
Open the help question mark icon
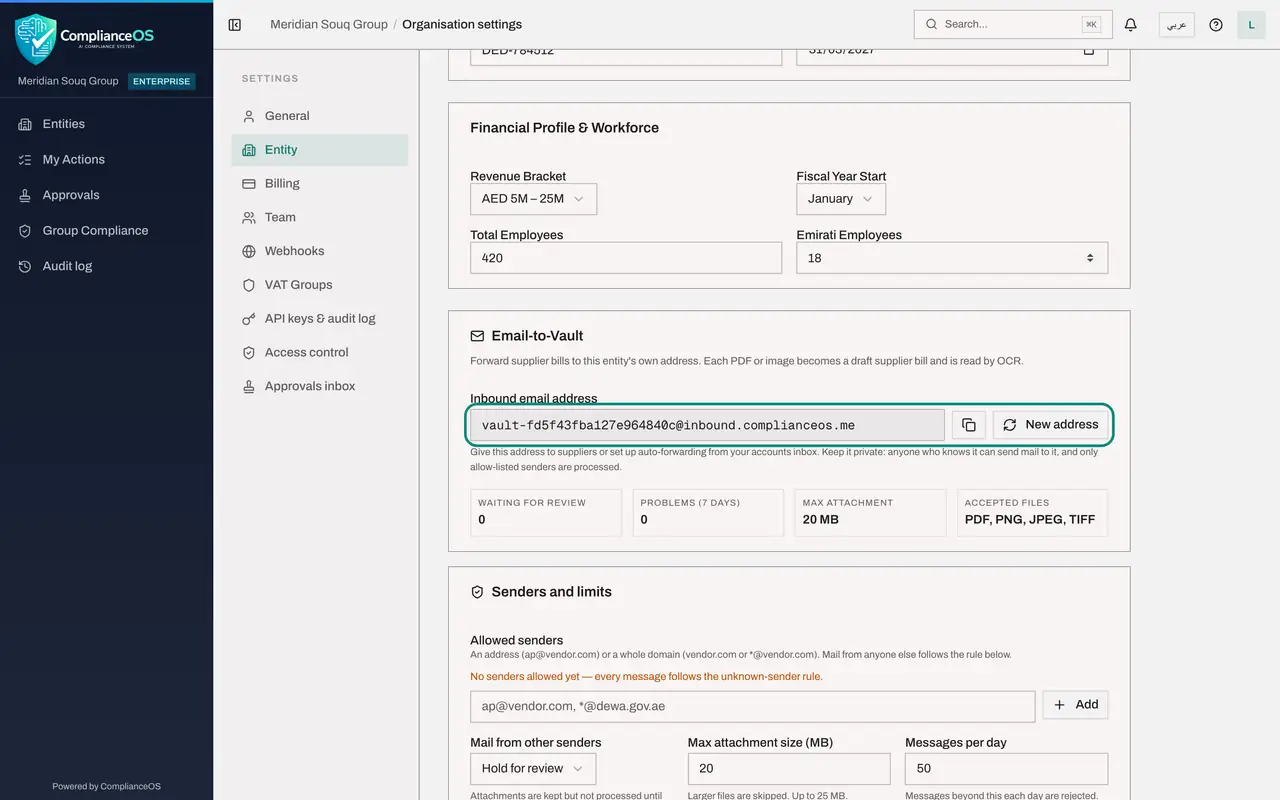coord(1216,25)
